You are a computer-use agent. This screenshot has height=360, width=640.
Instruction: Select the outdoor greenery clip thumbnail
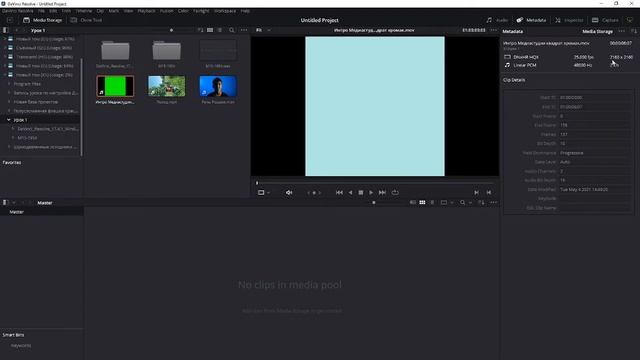pyautogui.click(x=167, y=86)
